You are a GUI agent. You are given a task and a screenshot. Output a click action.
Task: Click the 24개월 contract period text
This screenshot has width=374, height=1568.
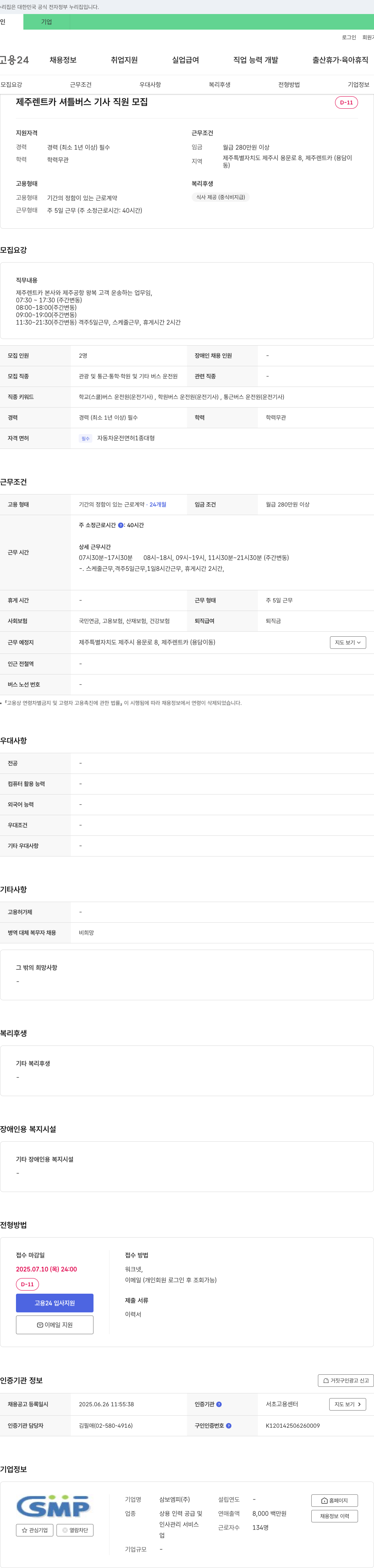coord(157,505)
